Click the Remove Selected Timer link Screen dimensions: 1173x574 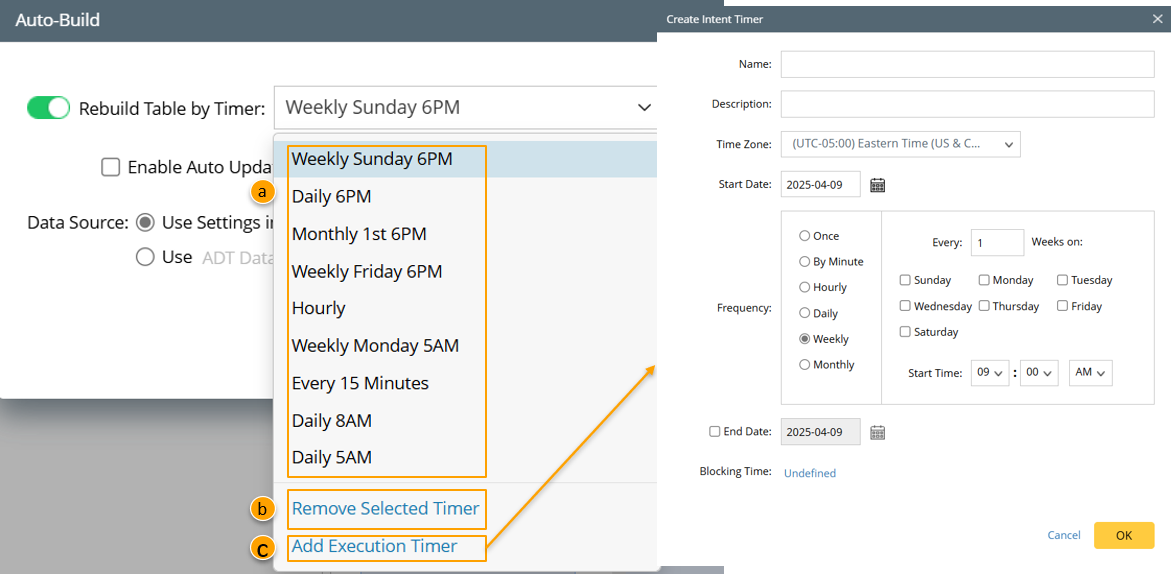tap(385, 509)
